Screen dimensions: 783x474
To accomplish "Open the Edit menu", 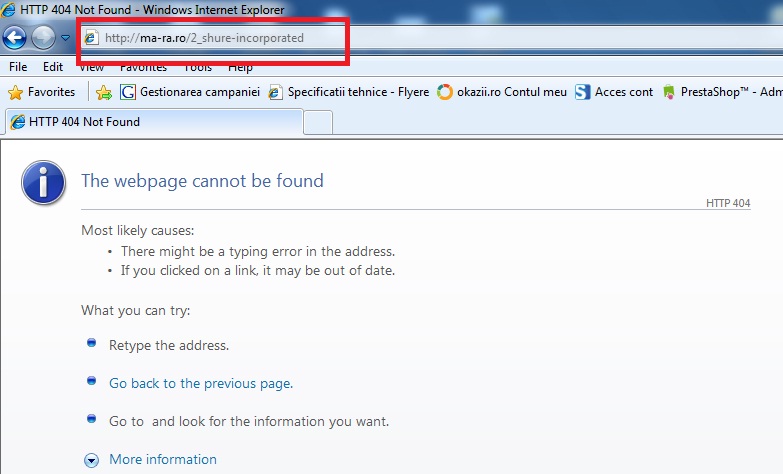I will 53,67.
